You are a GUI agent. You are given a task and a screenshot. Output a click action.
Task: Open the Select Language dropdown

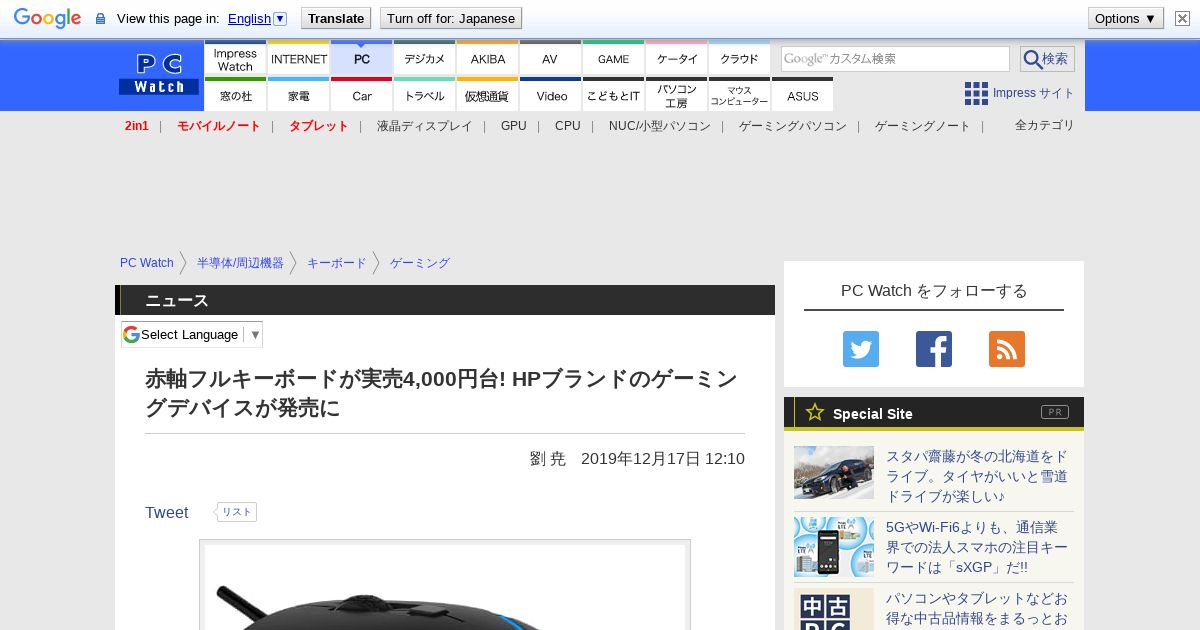coord(192,334)
